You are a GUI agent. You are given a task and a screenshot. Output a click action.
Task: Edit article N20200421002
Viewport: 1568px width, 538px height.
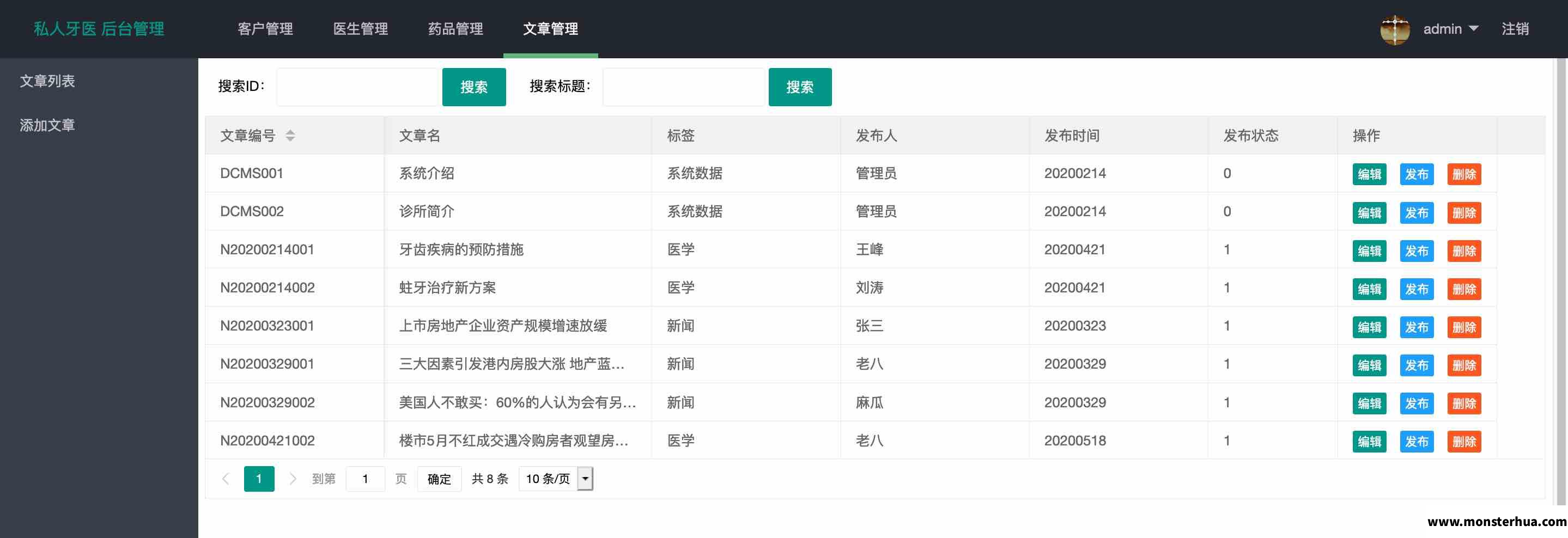1370,442
